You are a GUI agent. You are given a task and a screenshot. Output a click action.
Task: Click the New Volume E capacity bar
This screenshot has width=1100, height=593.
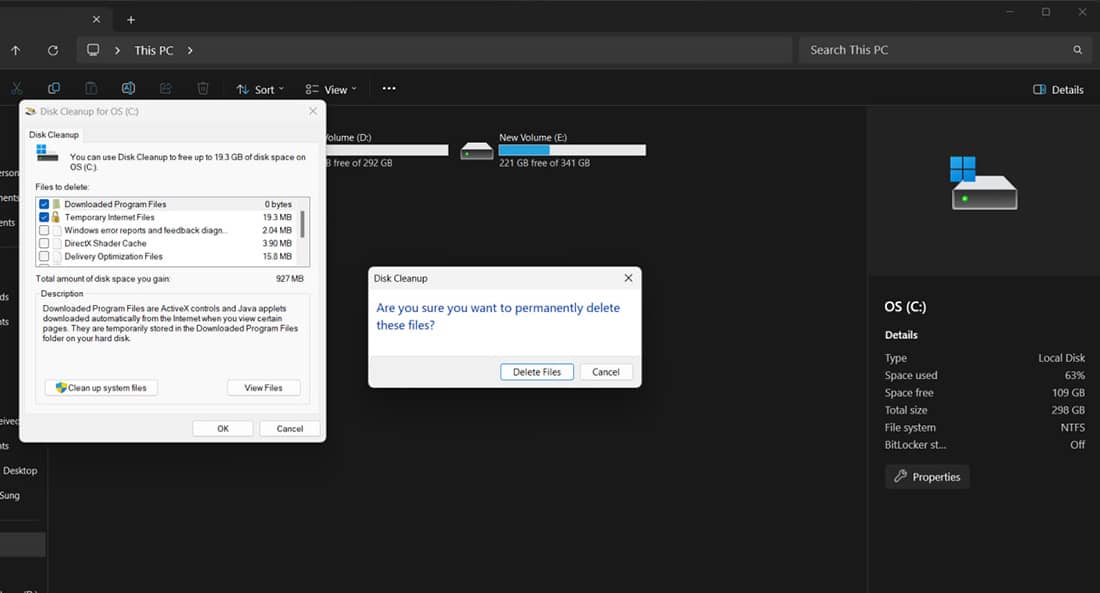pyautogui.click(x=572, y=150)
